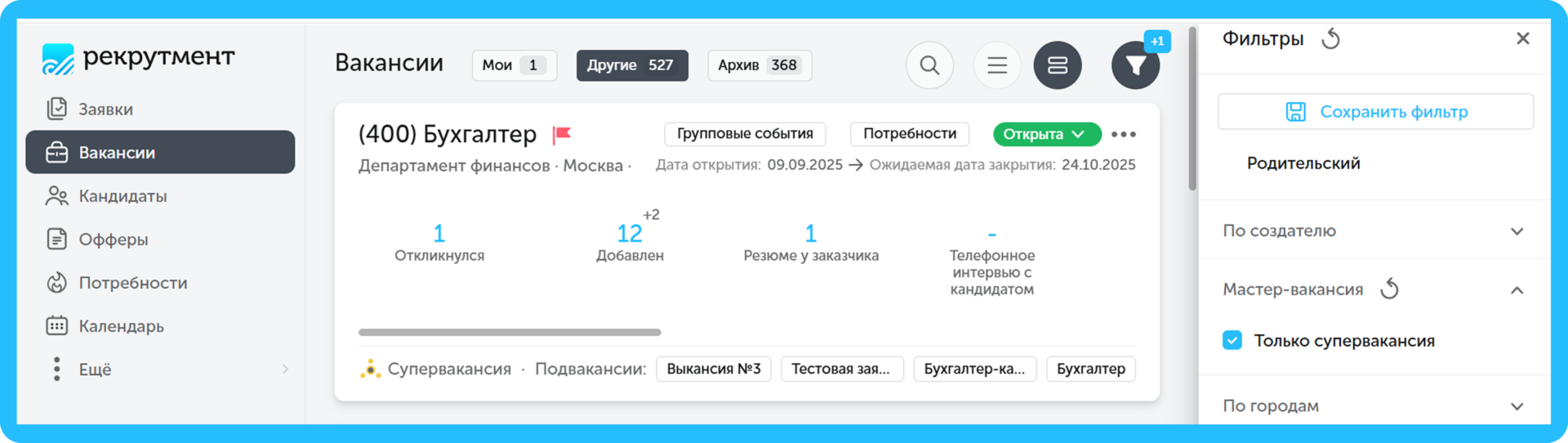The width and height of the screenshot is (1568, 443).
Task: Open the Архив tab
Action: click(759, 65)
